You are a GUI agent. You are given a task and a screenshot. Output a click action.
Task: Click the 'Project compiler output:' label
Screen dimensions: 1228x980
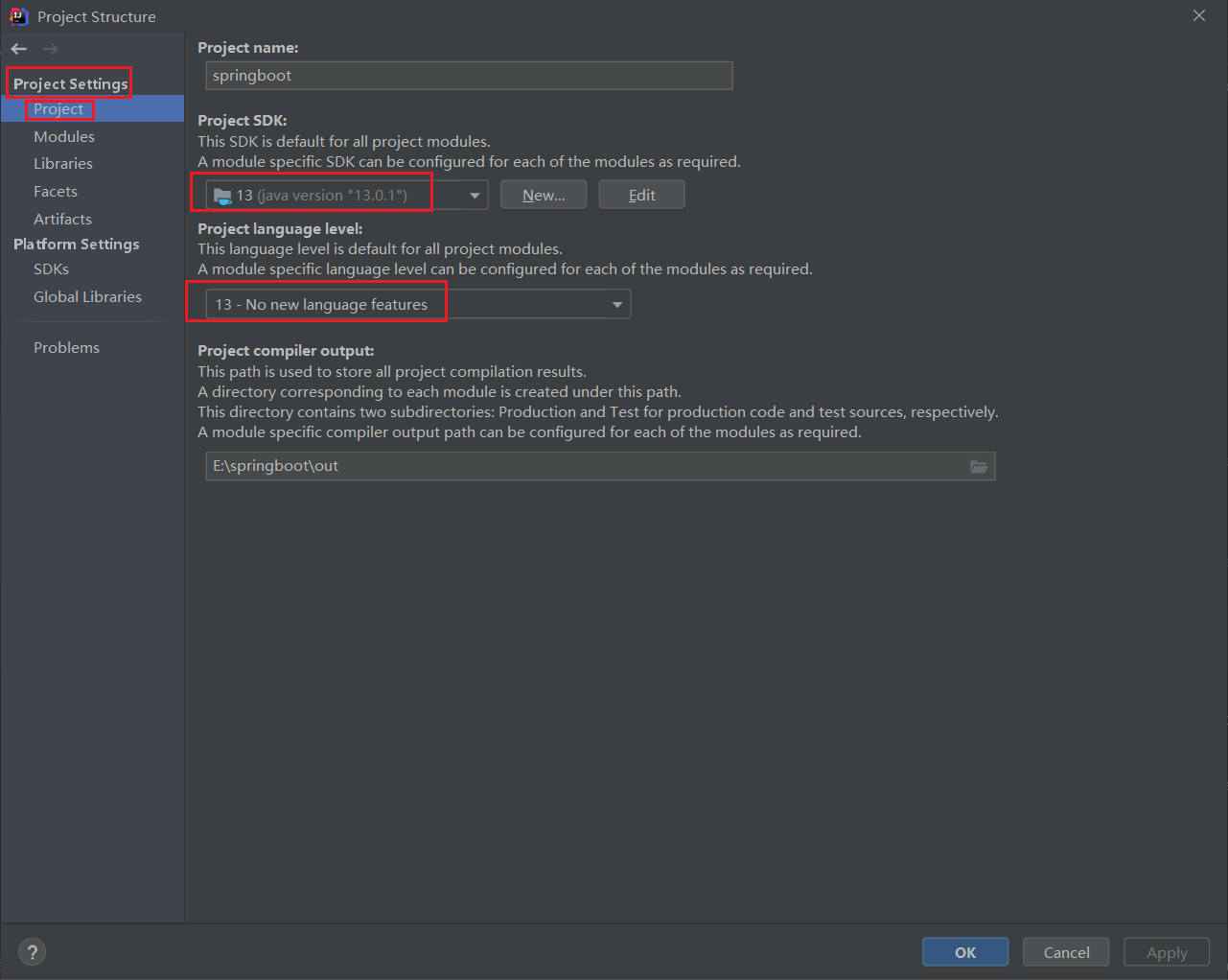coord(286,351)
